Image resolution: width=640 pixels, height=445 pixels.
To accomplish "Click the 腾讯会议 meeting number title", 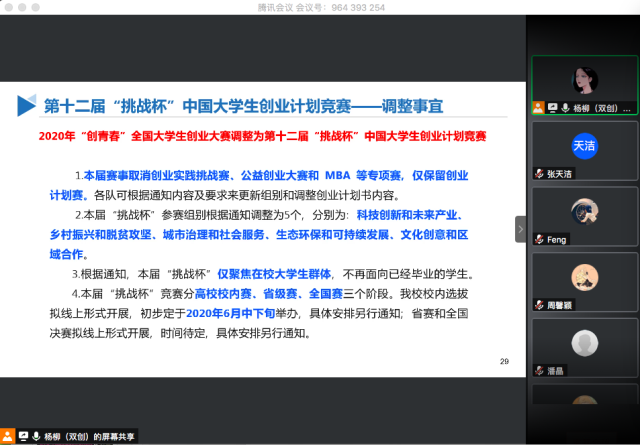I will pos(319,7).
